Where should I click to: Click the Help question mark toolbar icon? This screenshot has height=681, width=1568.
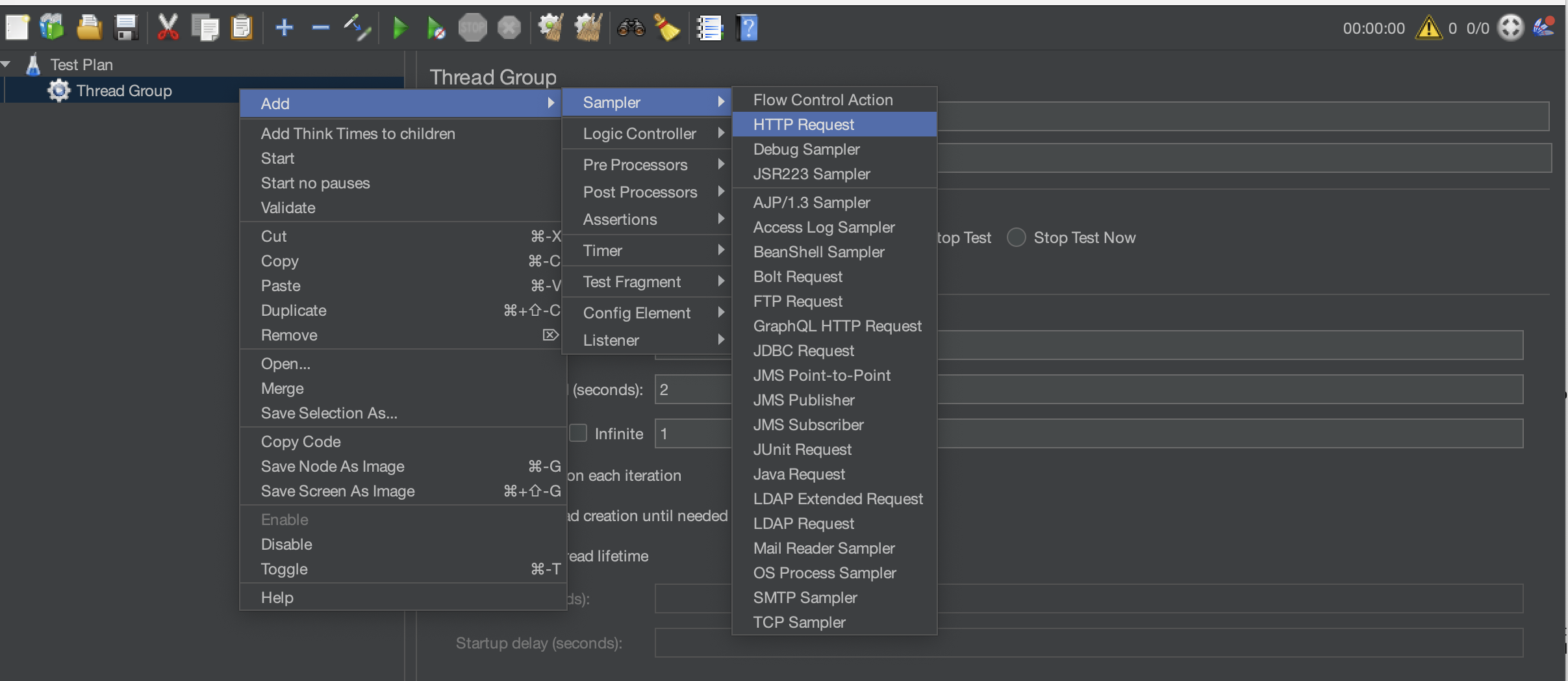point(747,28)
